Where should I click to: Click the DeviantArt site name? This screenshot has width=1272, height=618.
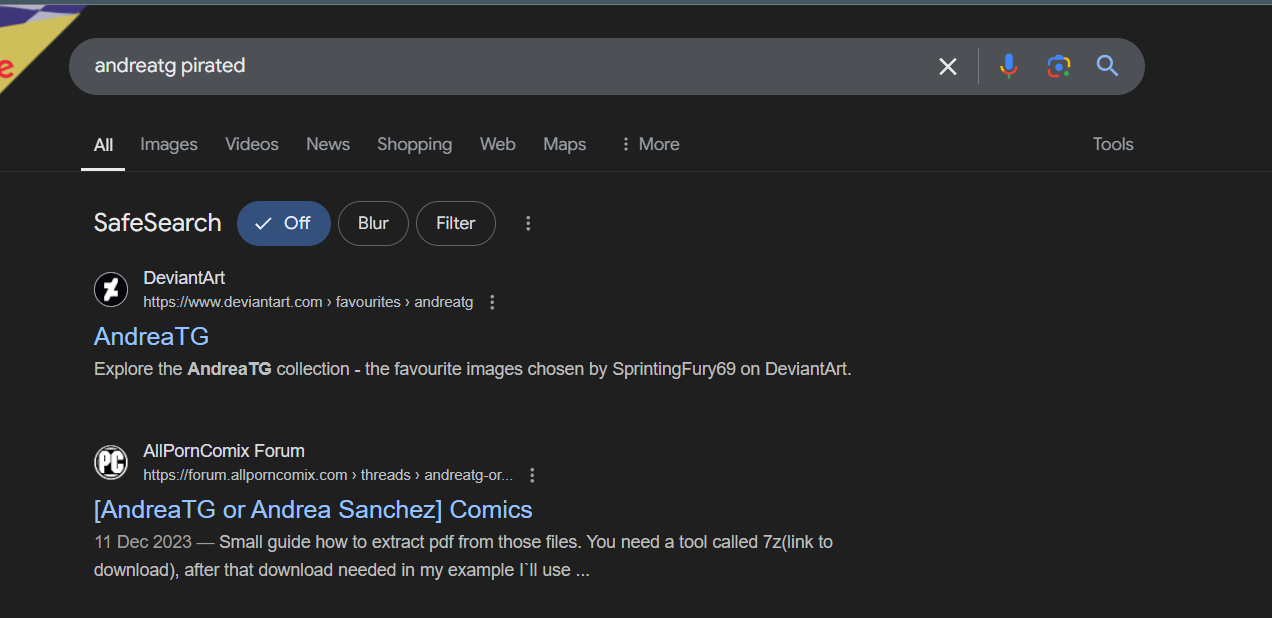click(184, 278)
